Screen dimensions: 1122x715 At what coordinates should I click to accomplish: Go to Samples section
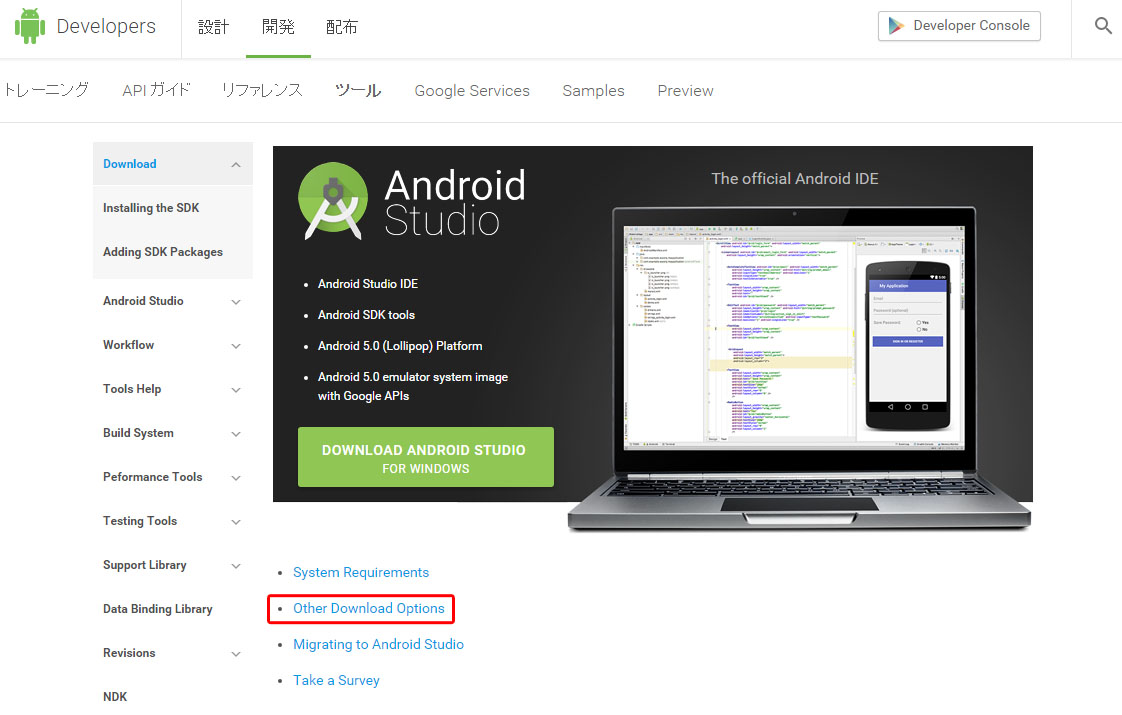click(x=593, y=91)
